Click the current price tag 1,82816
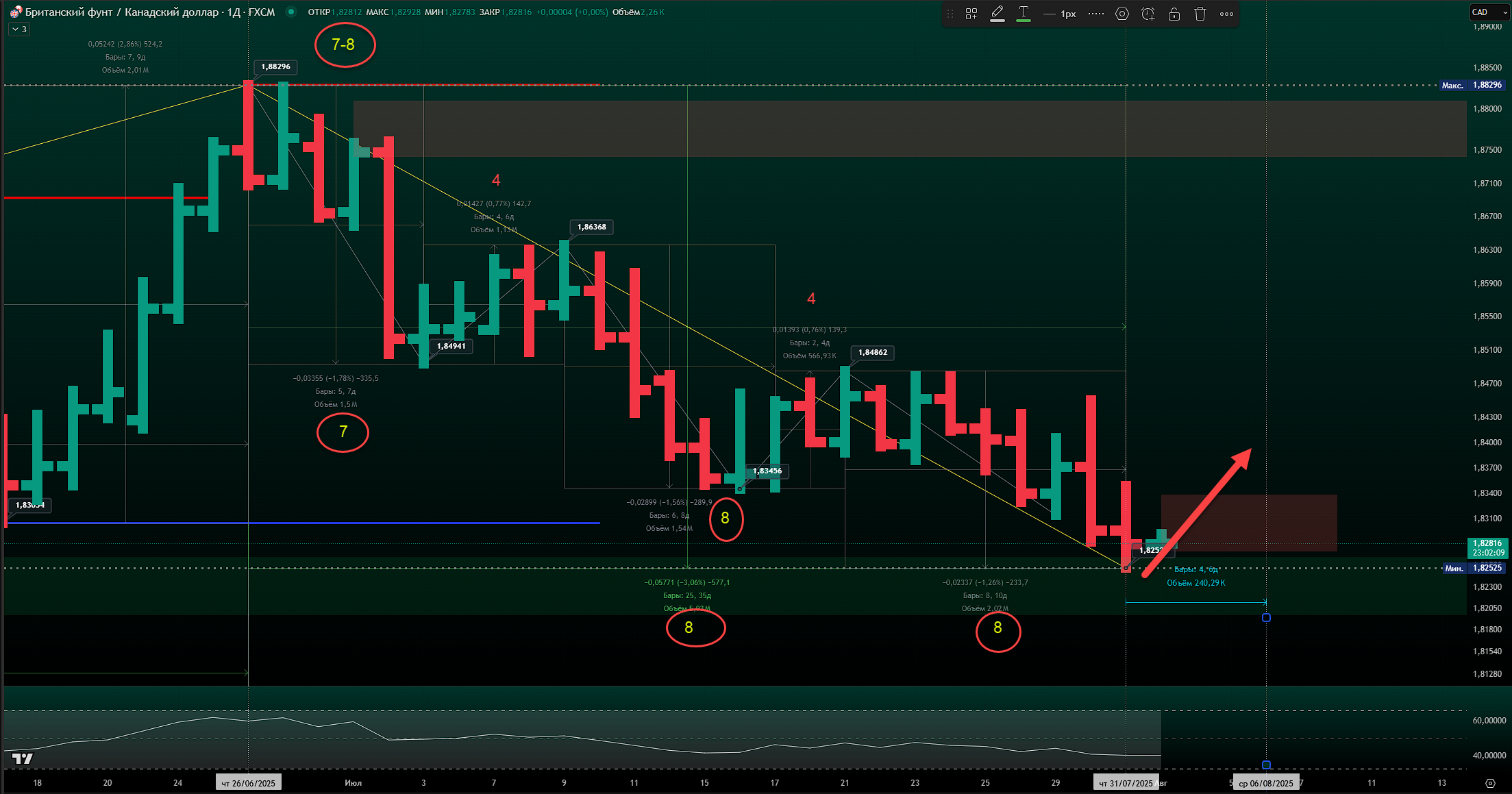This screenshot has height=794, width=1512. [x=1488, y=547]
